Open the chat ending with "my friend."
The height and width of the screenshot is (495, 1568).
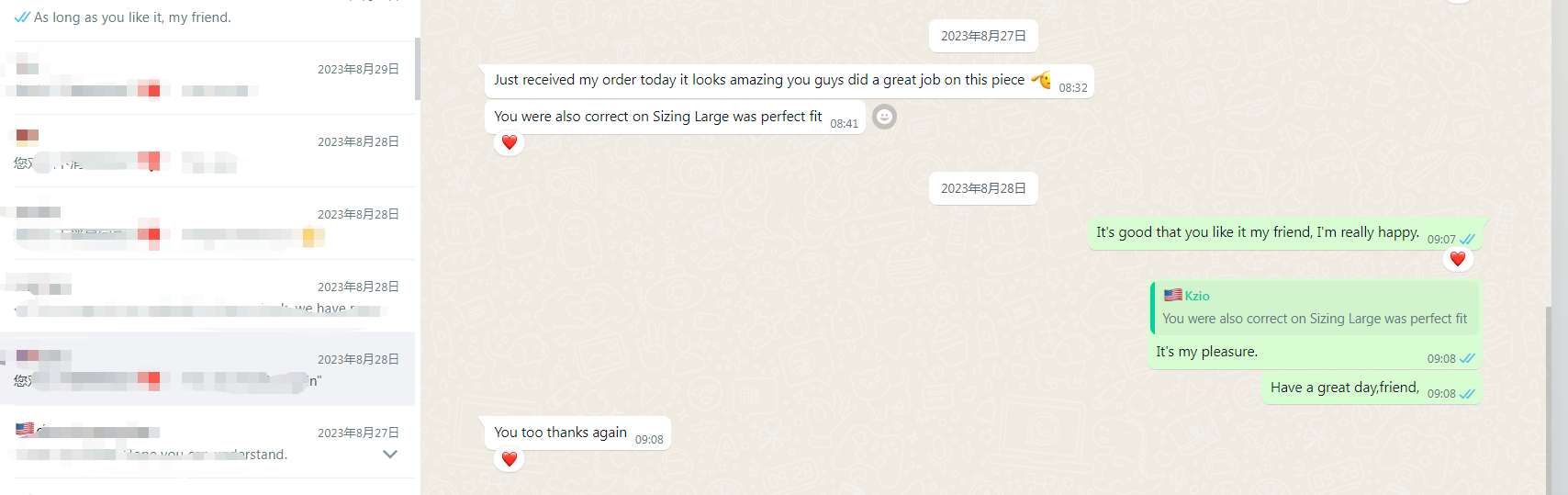[207, 18]
